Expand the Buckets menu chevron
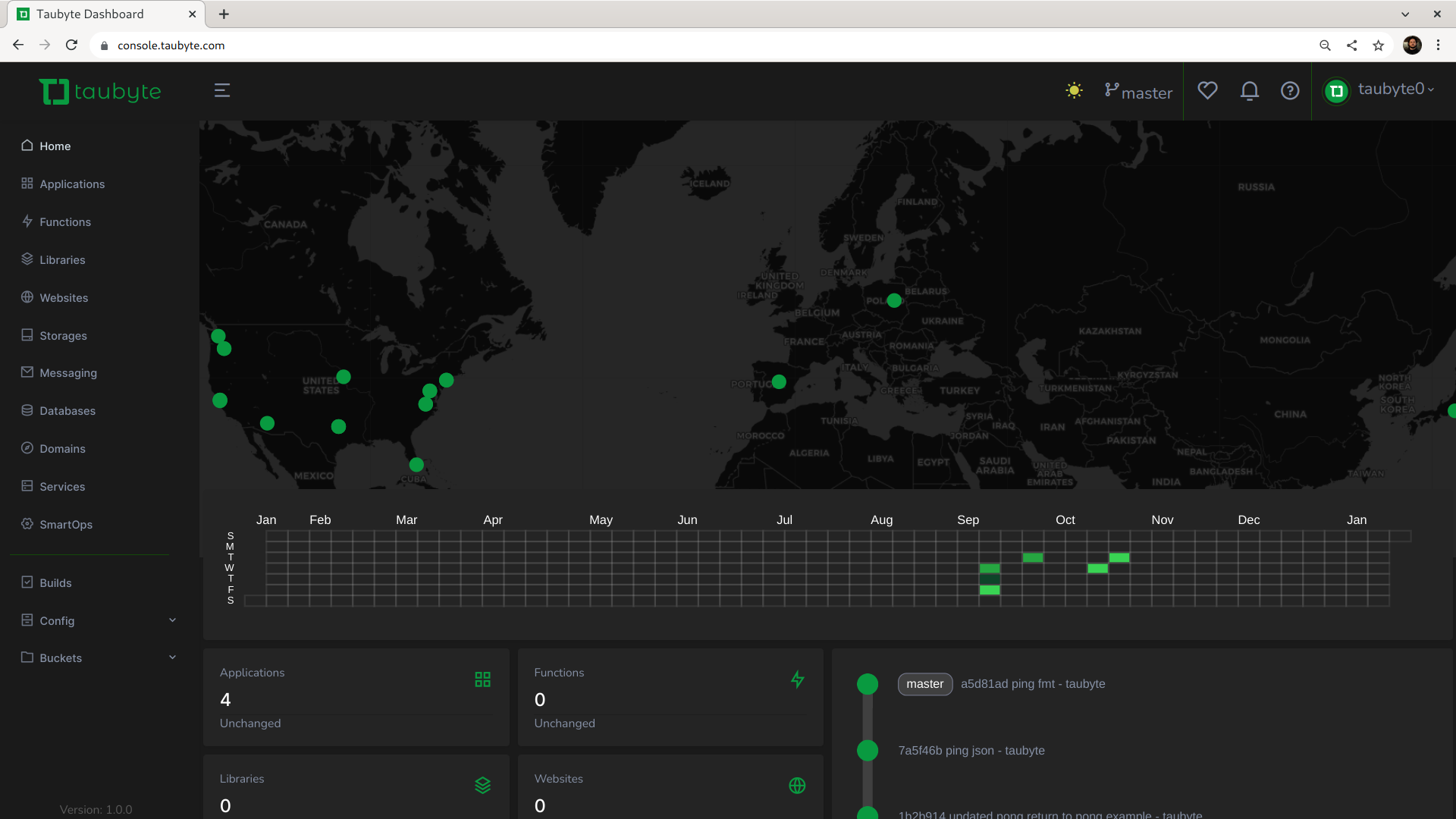1456x819 pixels. pyautogui.click(x=172, y=657)
